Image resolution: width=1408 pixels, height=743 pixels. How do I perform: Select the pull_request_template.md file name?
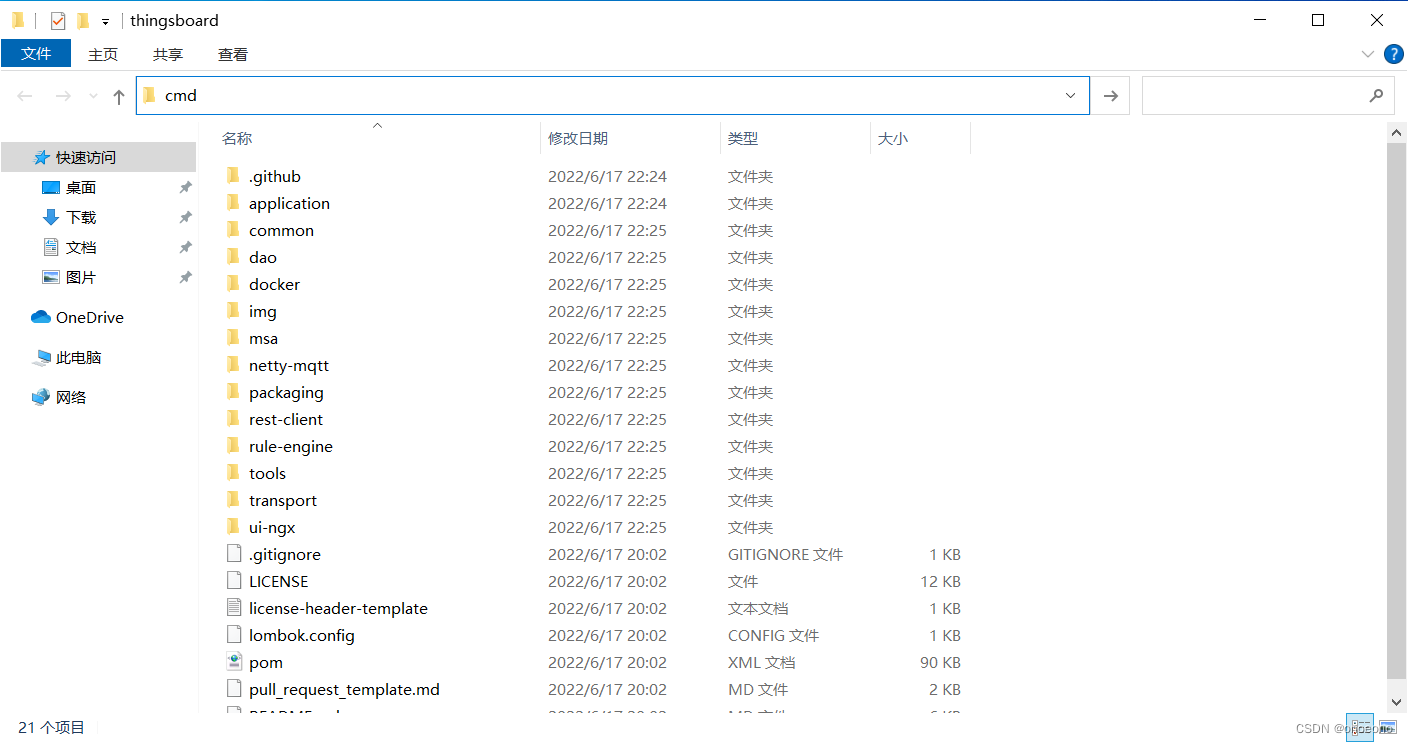coord(344,689)
